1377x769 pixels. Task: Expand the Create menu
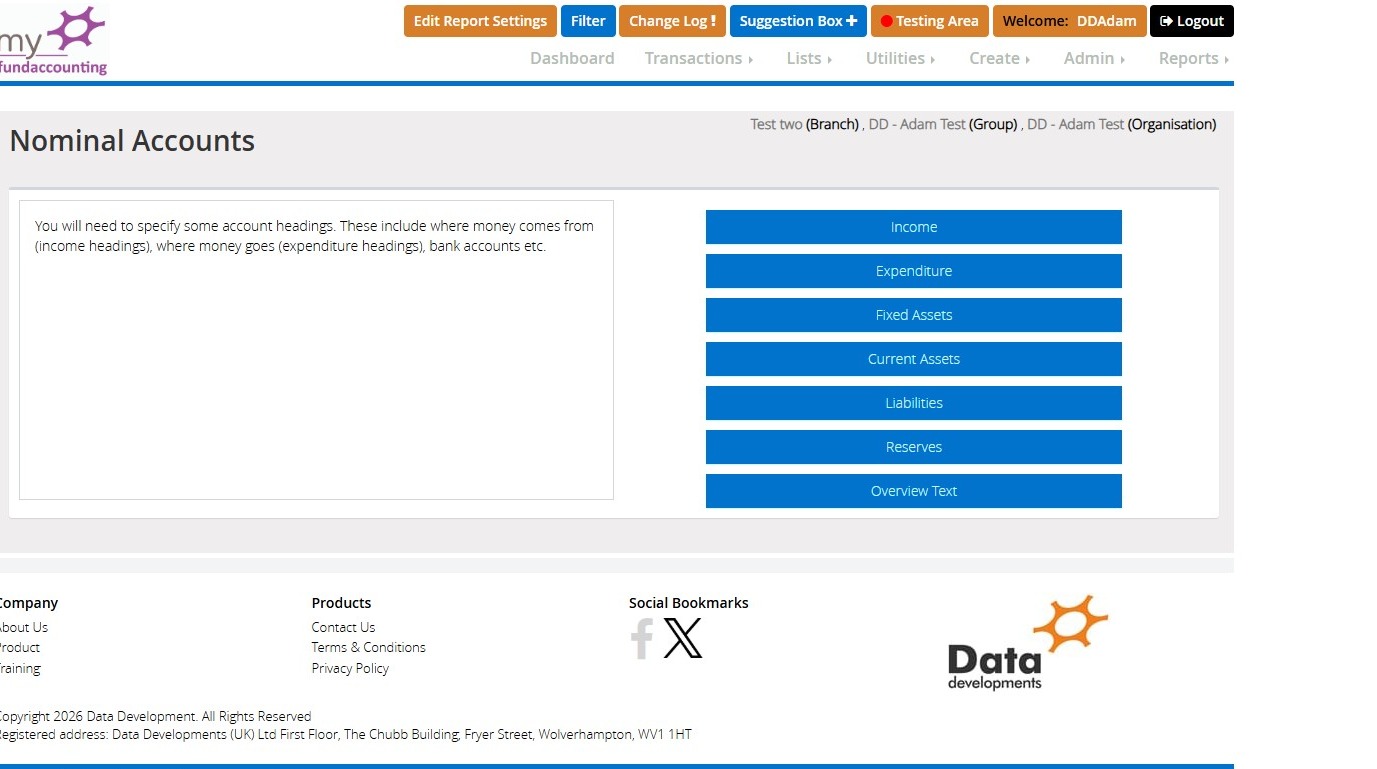[x=999, y=58]
